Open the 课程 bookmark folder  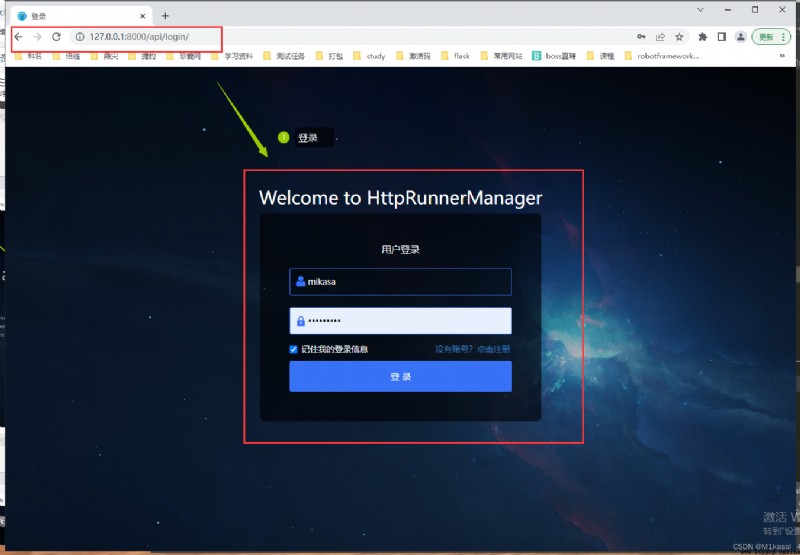click(601, 56)
